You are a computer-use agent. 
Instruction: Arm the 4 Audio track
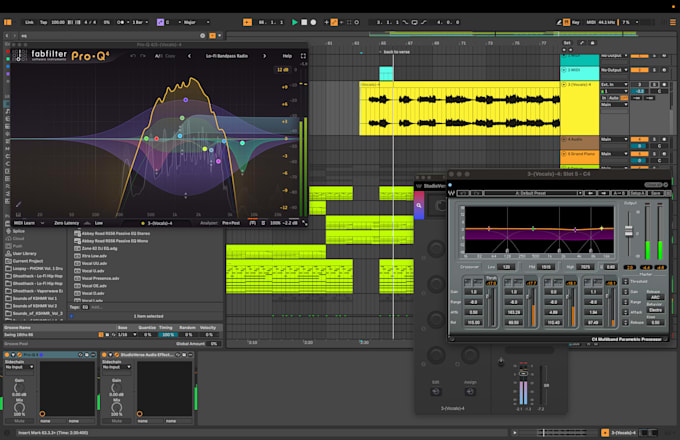664,139
